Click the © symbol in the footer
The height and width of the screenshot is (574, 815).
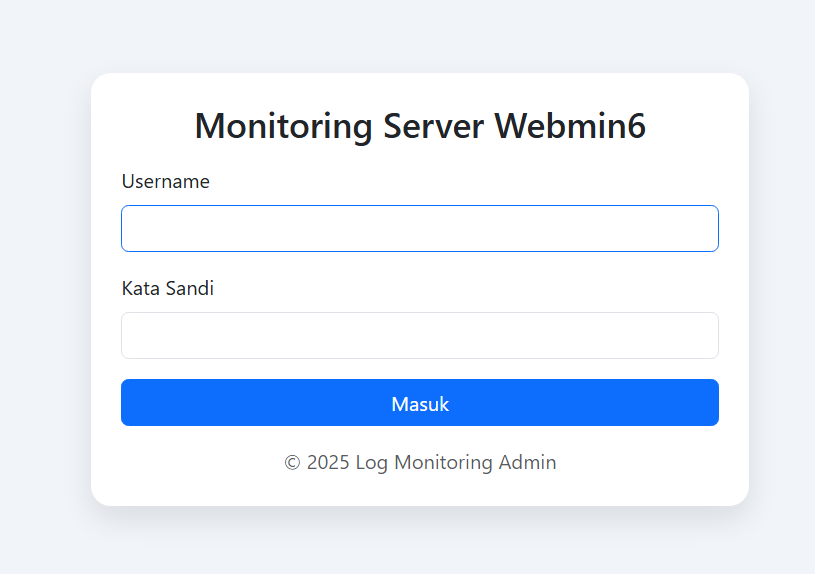point(292,463)
